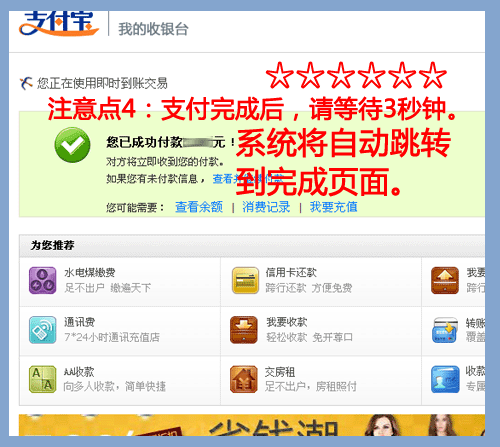Select the 信用卡还款 credit card icon
This screenshot has width=500, height=447.
[x=245, y=280]
